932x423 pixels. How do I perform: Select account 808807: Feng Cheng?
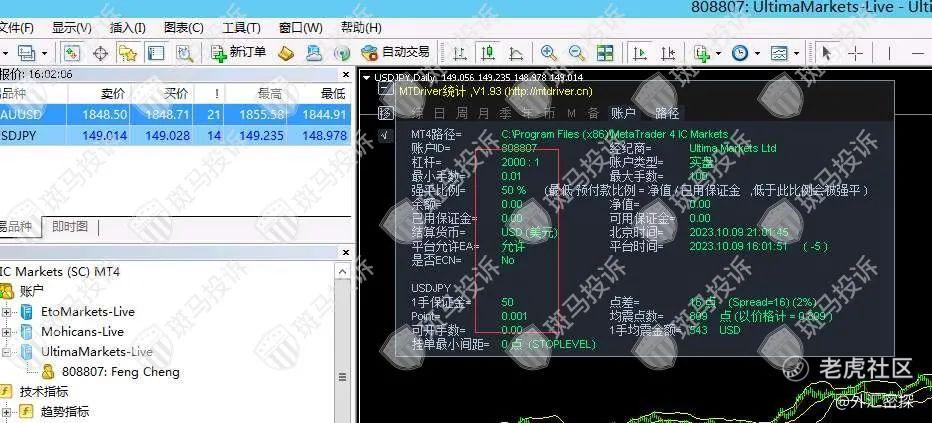click(121, 373)
